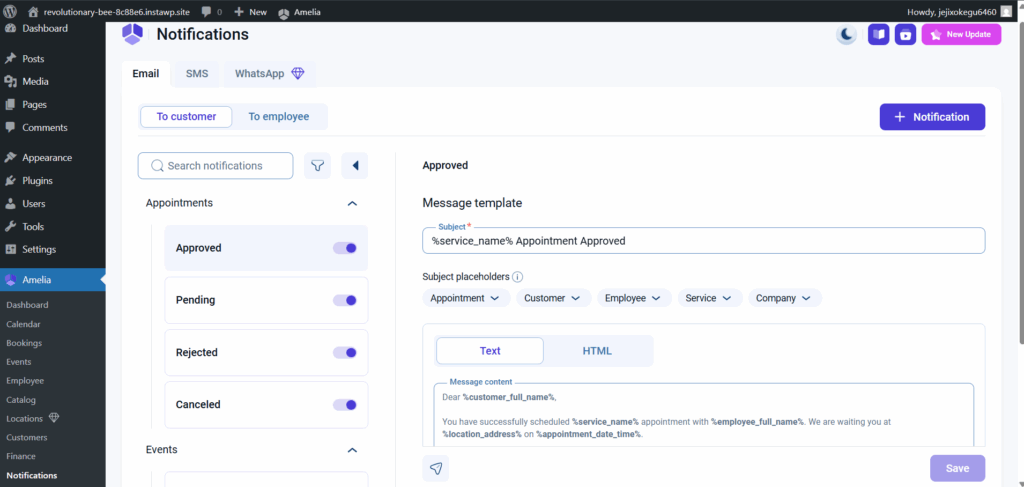Open Amelia Employee submenu item

(x=25, y=381)
